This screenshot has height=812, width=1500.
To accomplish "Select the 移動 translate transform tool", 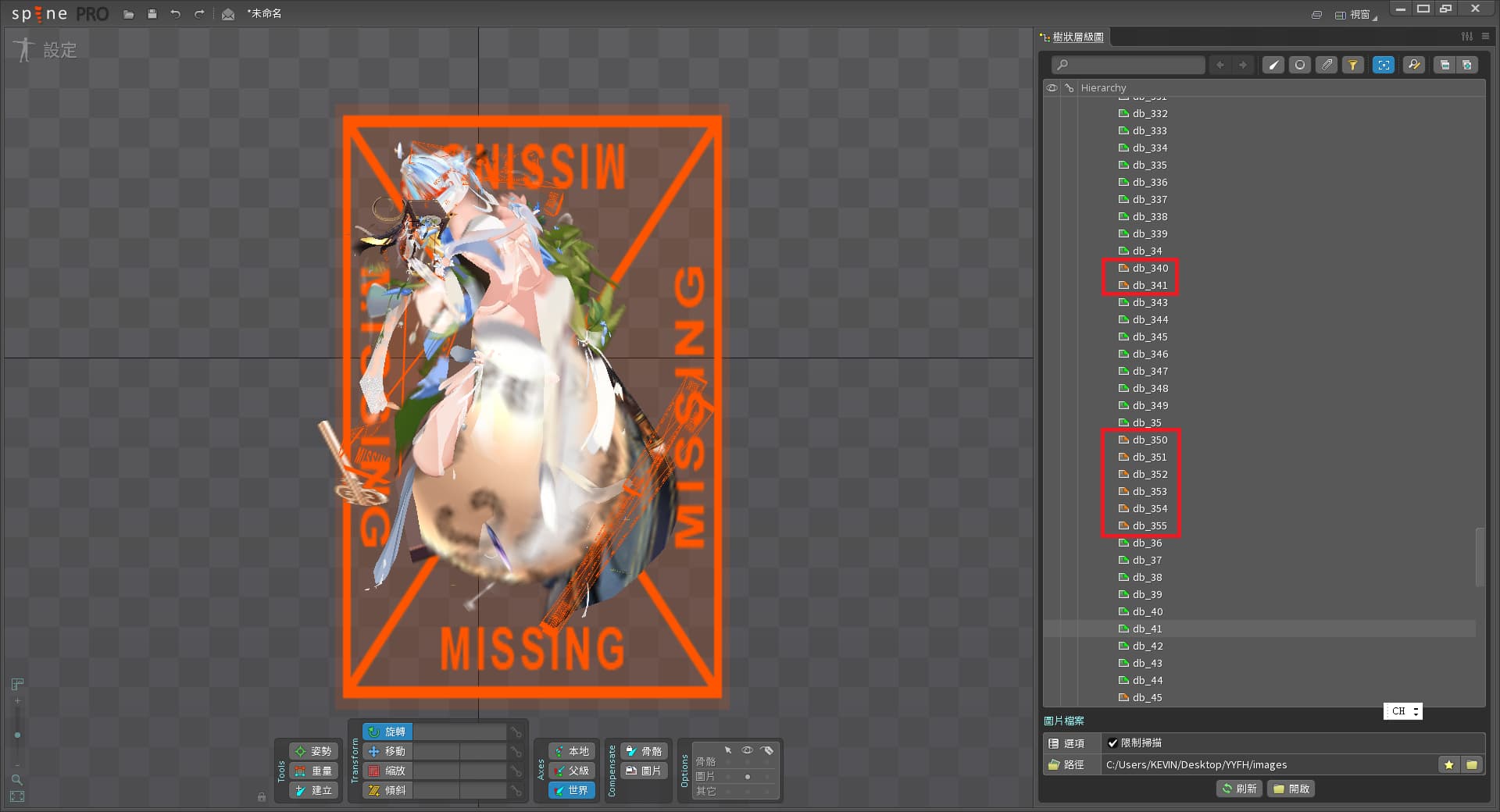I will 387,751.
